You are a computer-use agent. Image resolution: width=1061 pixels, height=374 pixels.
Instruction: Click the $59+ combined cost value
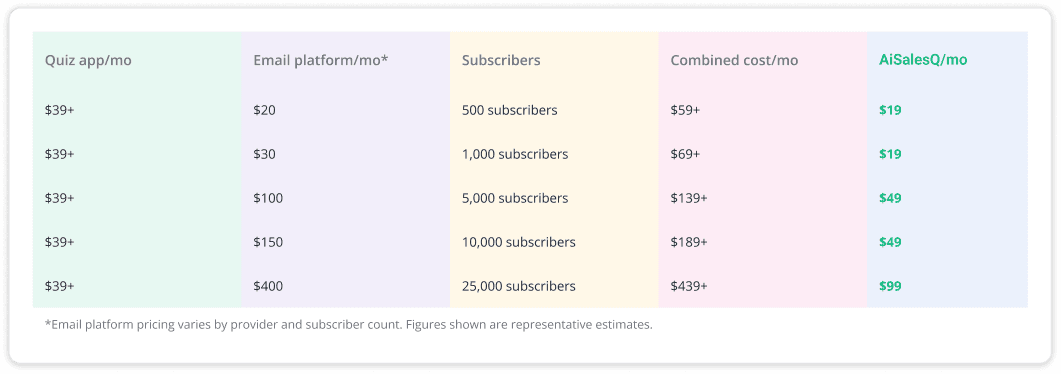685,110
